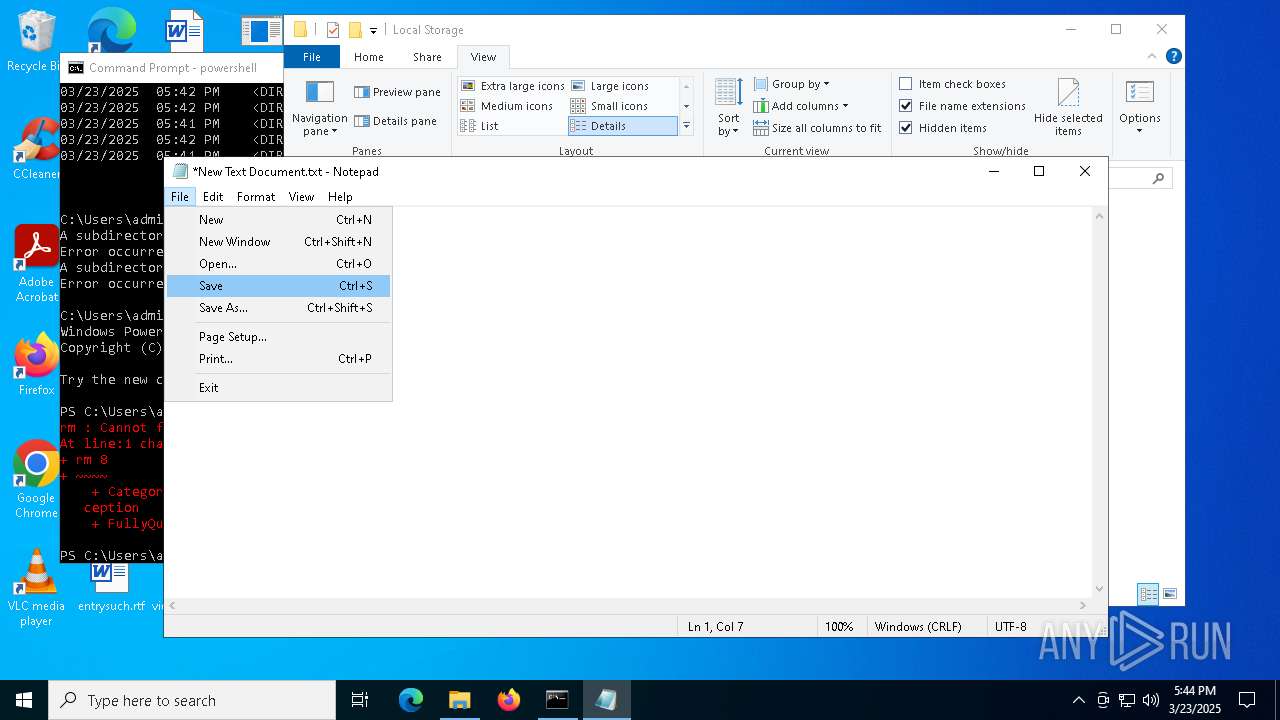Switch to Command Prompt taskbar icon

pos(557,700)
